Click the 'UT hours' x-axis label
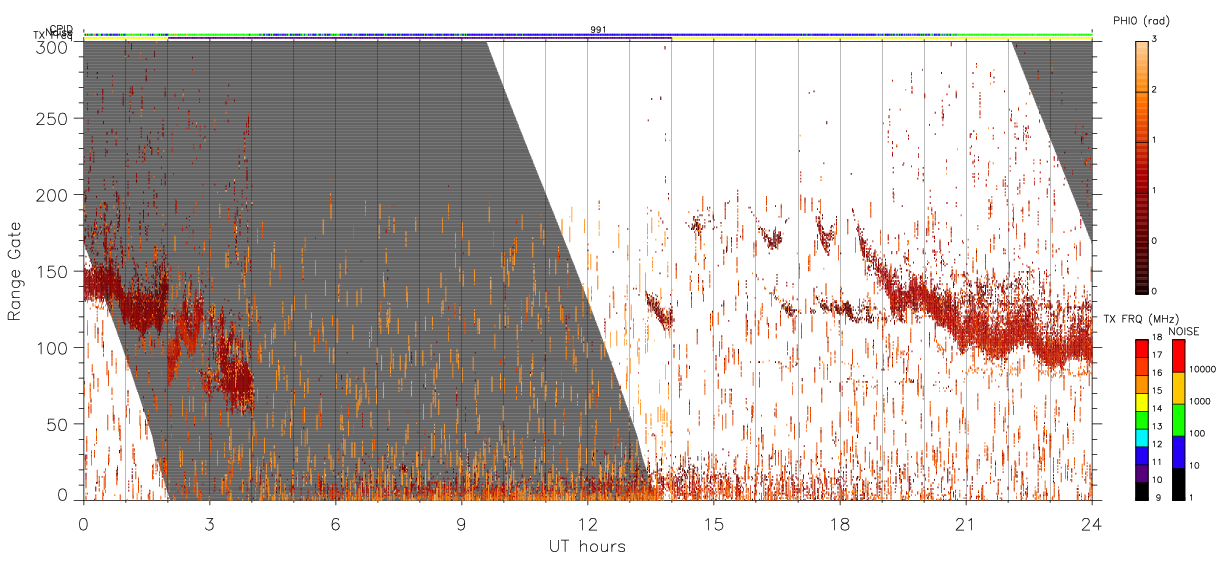 click(586, 546)
